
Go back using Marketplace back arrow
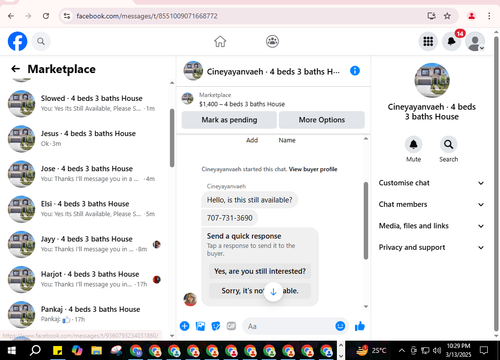click(x=16, y=69)
